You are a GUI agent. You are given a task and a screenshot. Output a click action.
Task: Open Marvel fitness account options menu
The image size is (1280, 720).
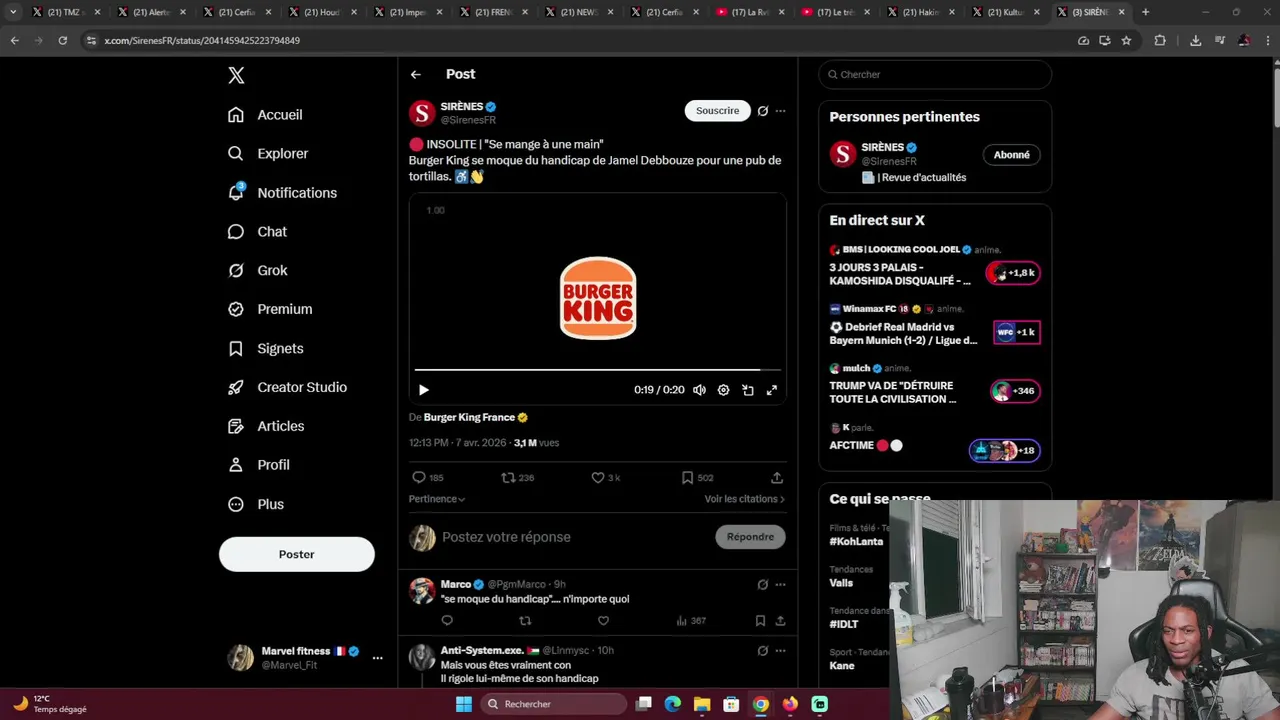pos(377,658)
